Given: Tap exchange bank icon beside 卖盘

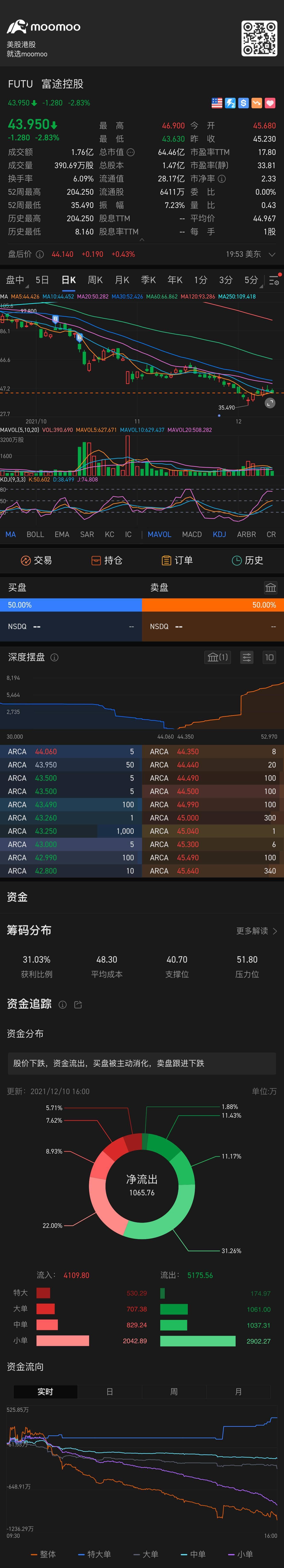Looking at the screenshot, I should [271, 587].
